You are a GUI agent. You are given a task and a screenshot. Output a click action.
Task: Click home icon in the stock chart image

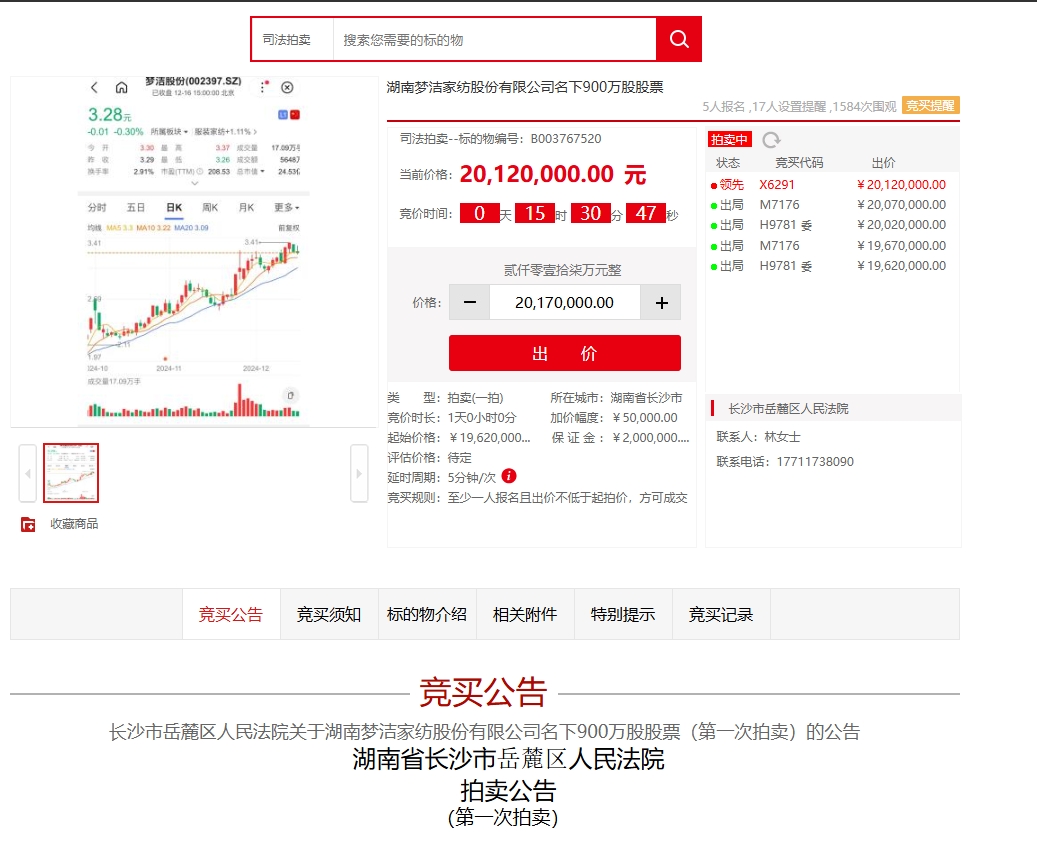click(x=122, y=87)
